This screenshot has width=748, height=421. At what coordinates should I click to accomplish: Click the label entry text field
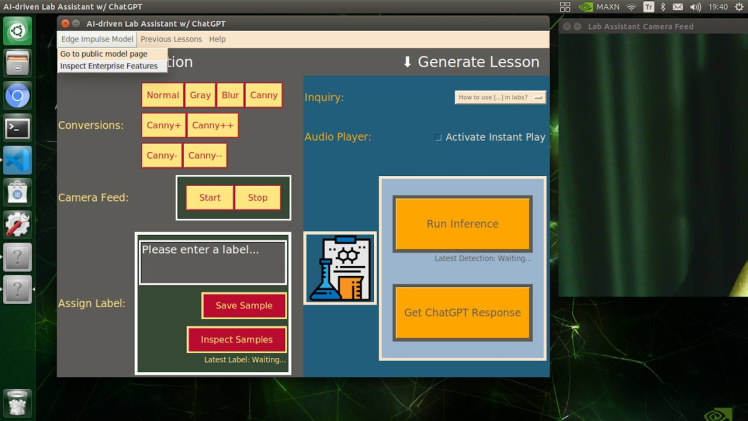pyautogui.click(x=213, y=262)
